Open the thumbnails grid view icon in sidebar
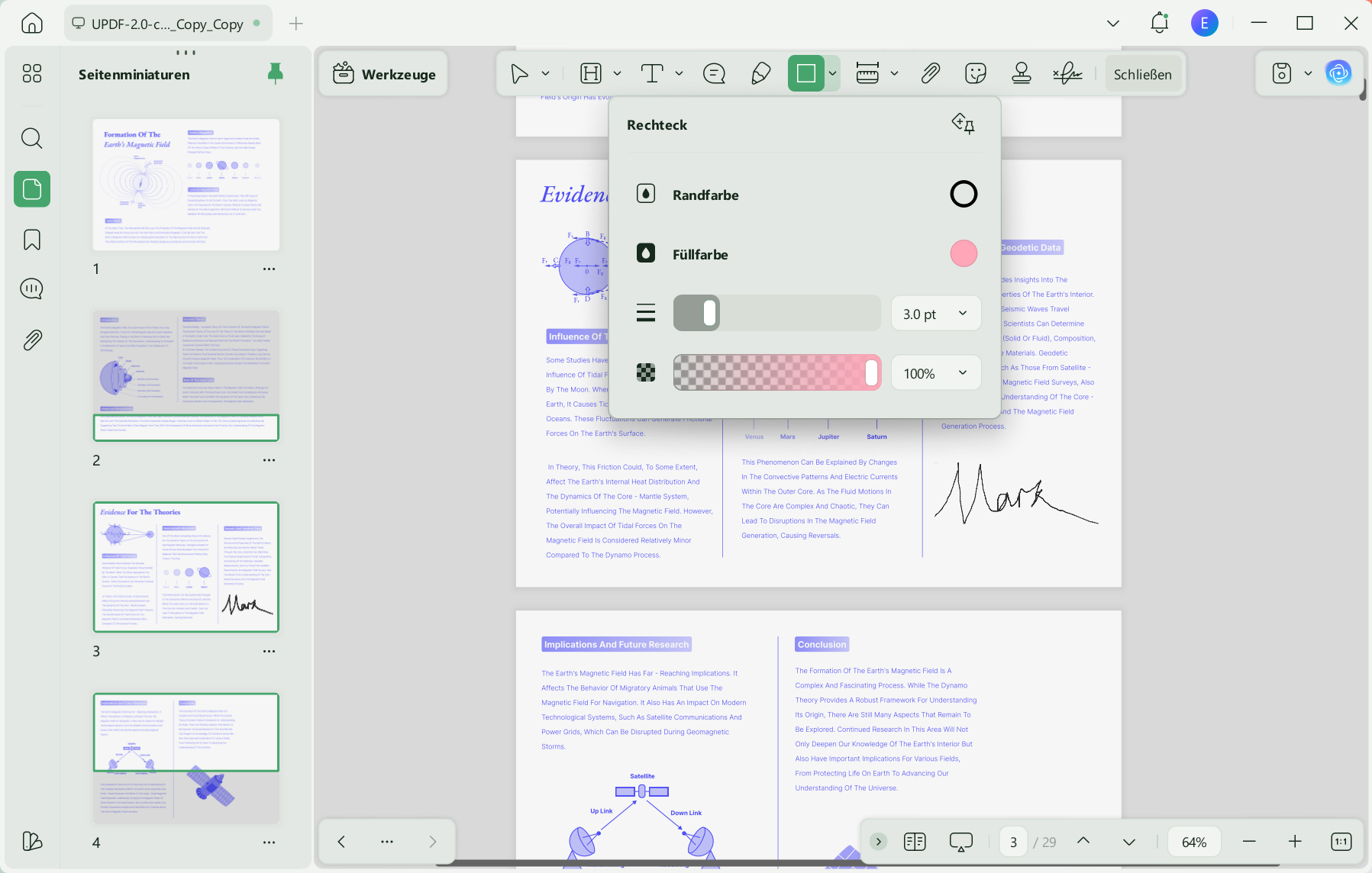 [x=32, y=73]
